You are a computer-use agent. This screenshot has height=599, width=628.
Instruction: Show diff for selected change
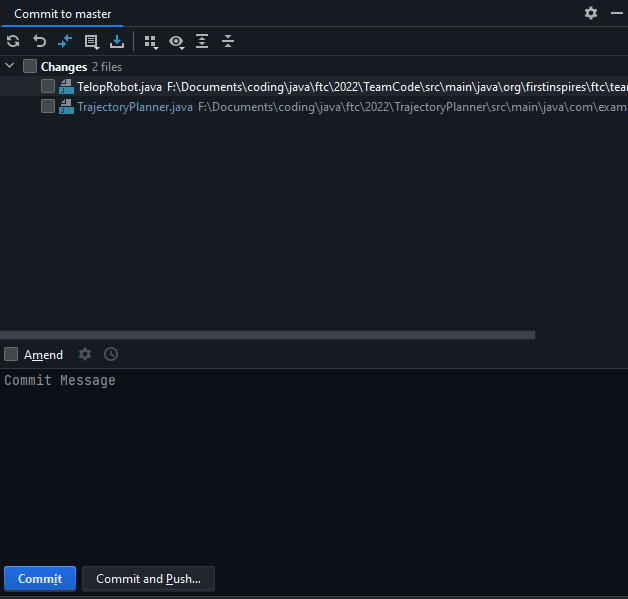65,41
